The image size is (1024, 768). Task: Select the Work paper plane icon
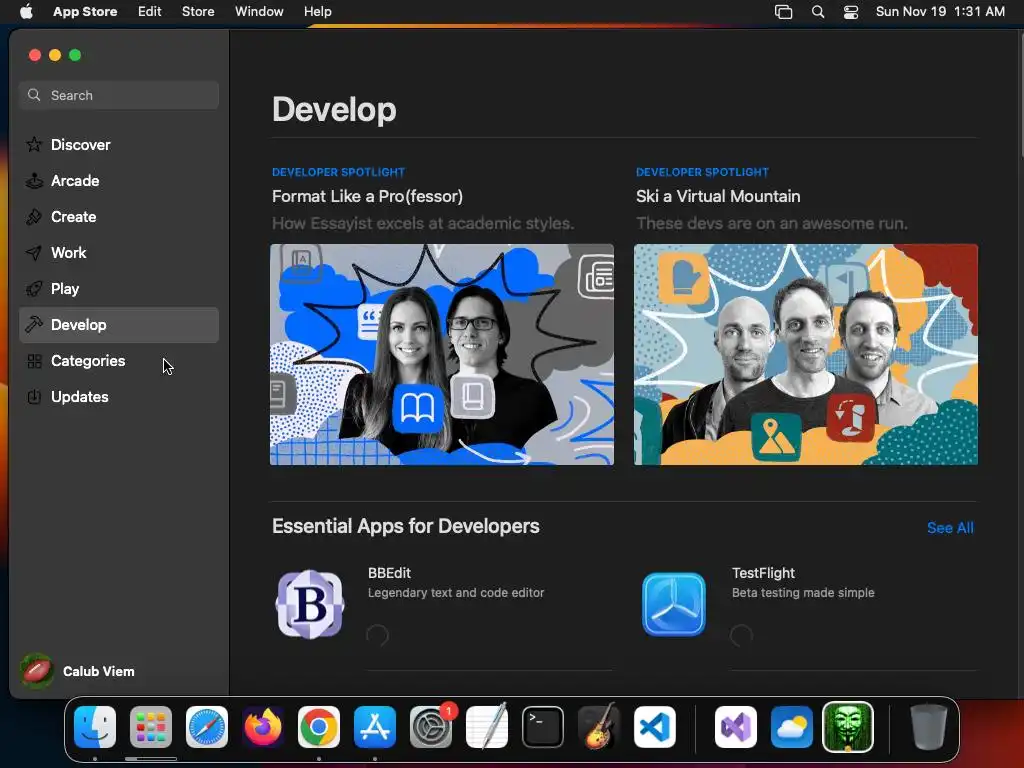[34, 252]
